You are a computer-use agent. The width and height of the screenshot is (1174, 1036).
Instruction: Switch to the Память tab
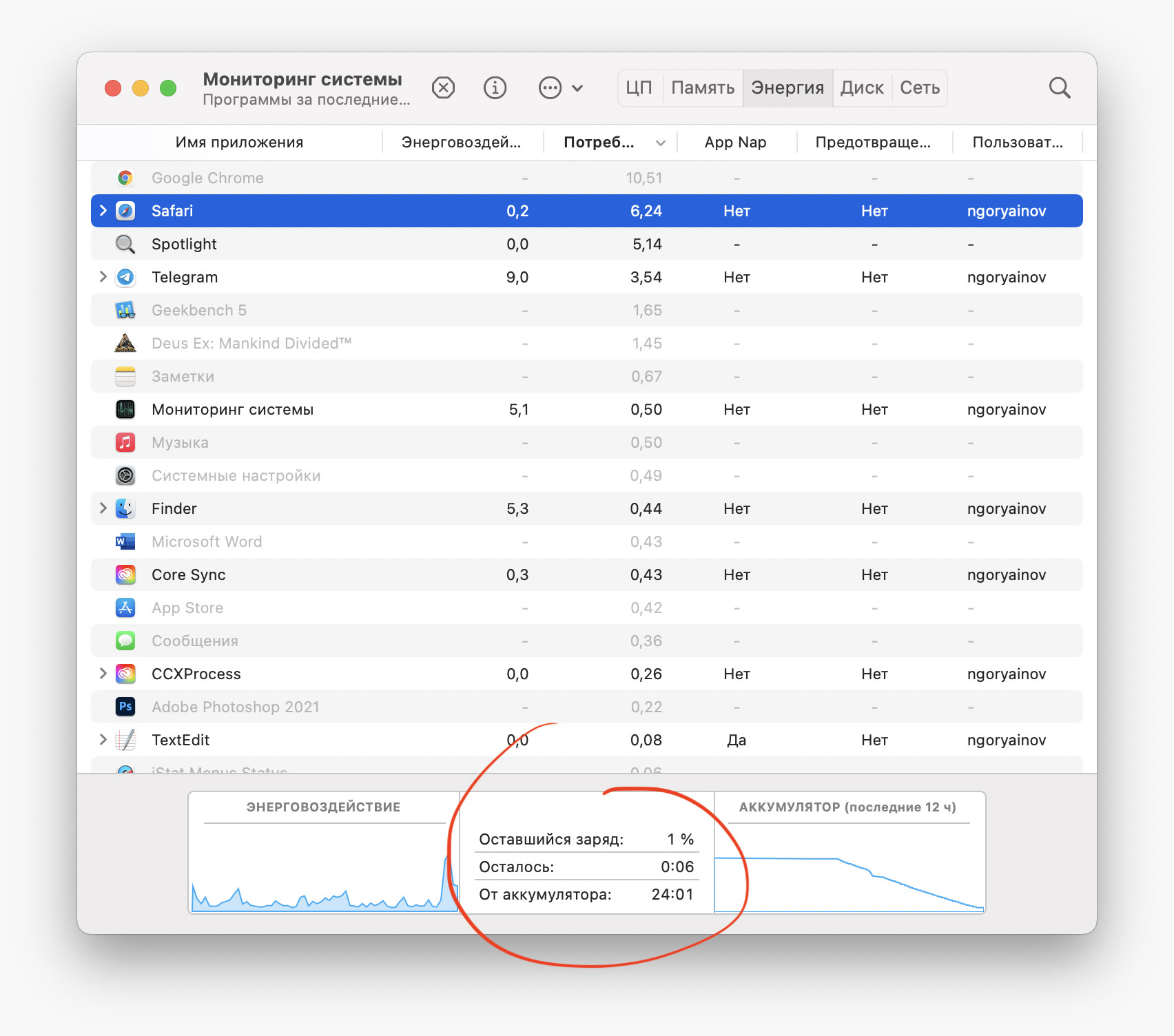point(702,88)
